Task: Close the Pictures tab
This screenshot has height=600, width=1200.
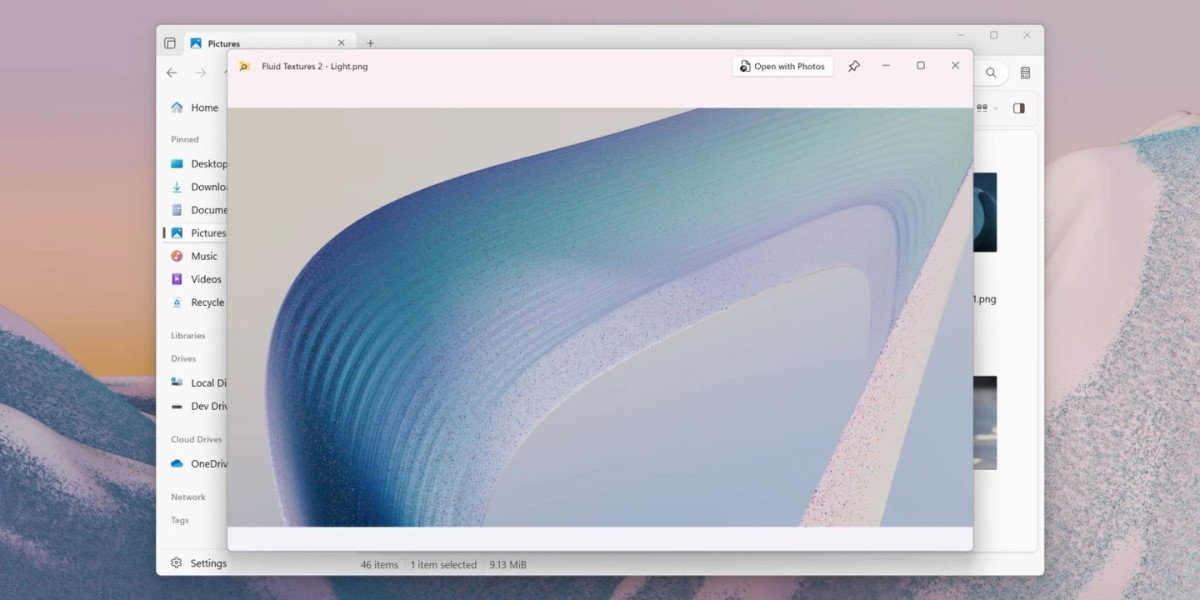Action: point(341,43)
